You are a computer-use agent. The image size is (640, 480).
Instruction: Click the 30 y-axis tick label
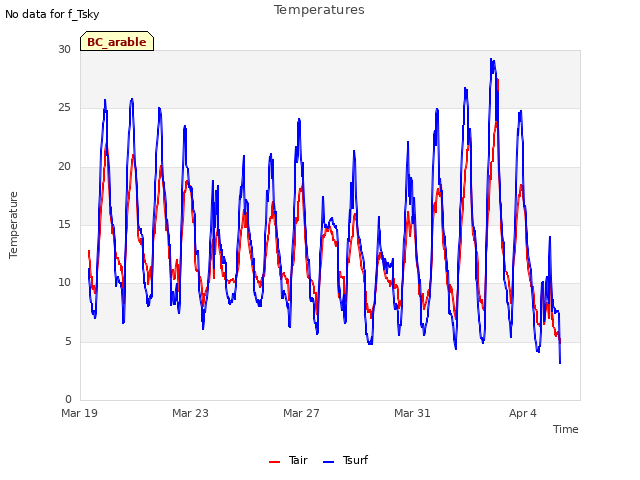[64, 49]
